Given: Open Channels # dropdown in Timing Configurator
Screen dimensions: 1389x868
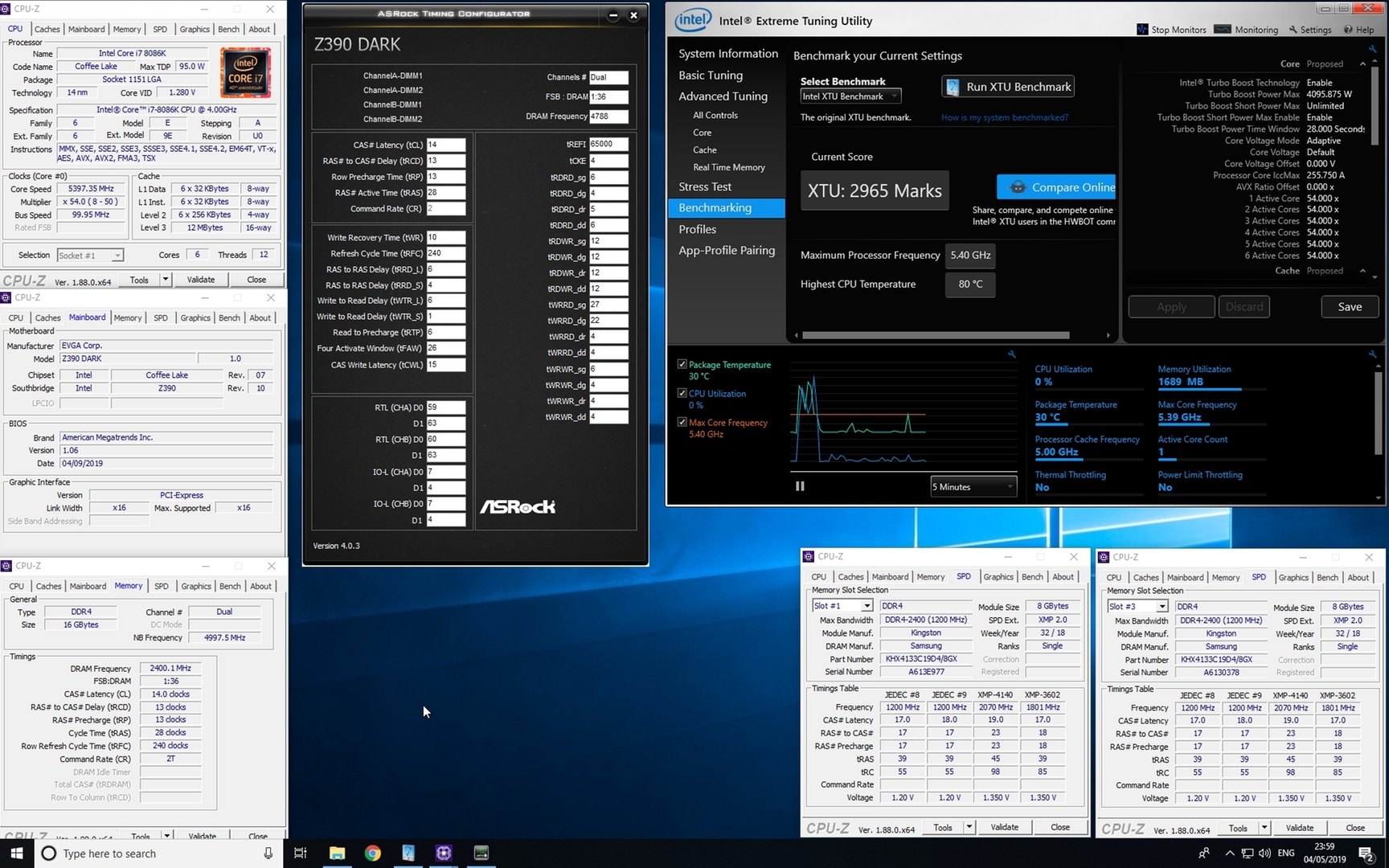Looking at the screenshot, I should pos(608,77).
